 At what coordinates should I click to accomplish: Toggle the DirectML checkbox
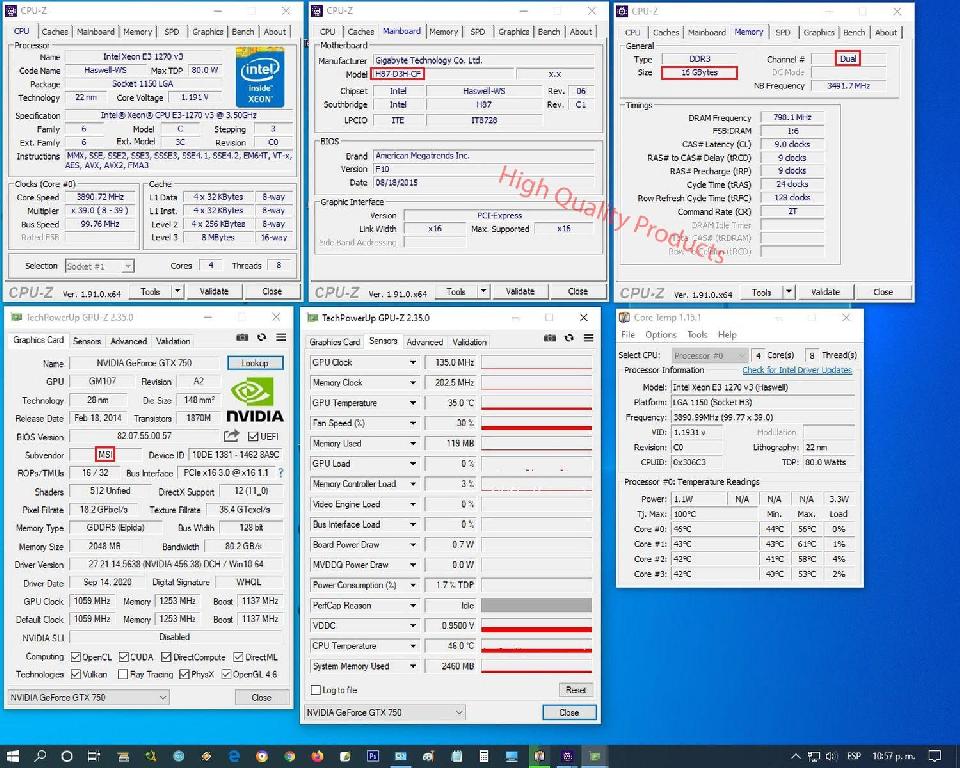pyautogui.click(x=238, y=657)
